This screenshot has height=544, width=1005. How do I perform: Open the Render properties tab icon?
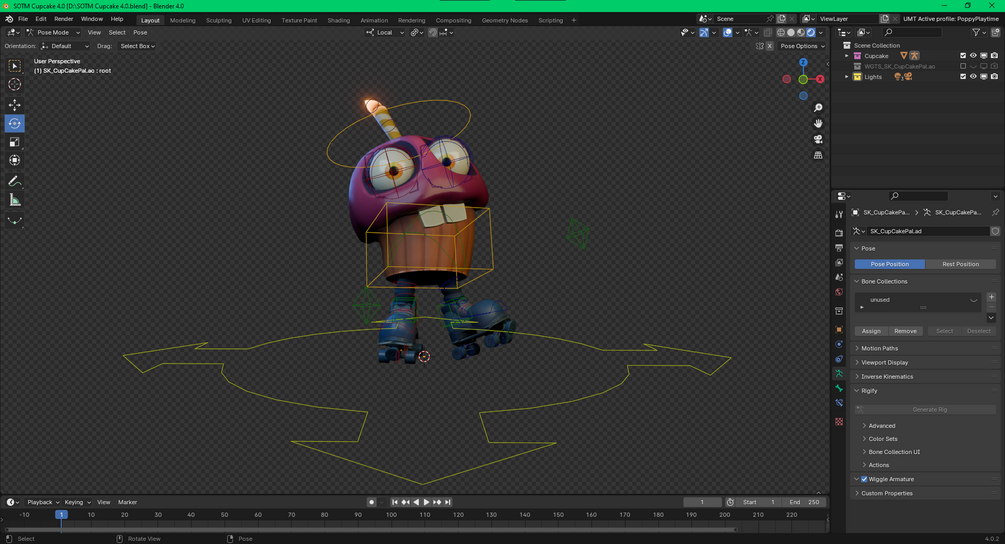click(x=838, y=233)
